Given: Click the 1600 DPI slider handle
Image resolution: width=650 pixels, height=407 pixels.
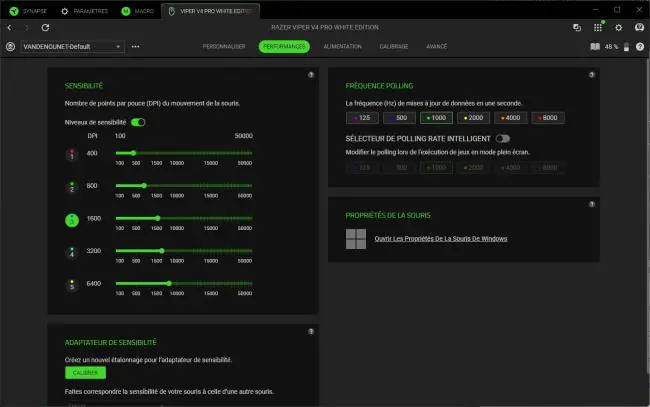Looking at the screenshot, I should [158, 218].
